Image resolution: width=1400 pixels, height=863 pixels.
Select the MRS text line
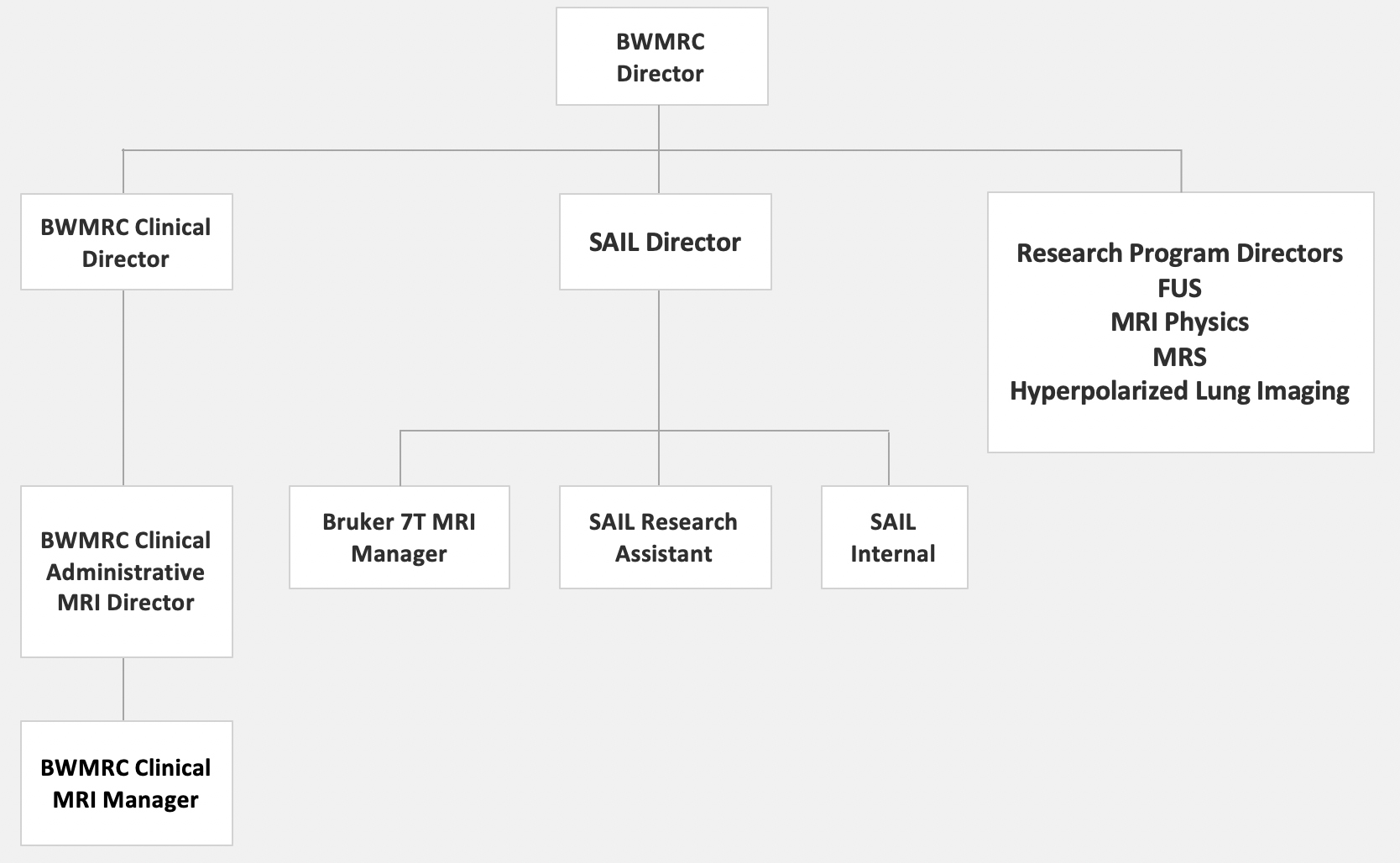pyautogui.click(x=1179, y=357)
